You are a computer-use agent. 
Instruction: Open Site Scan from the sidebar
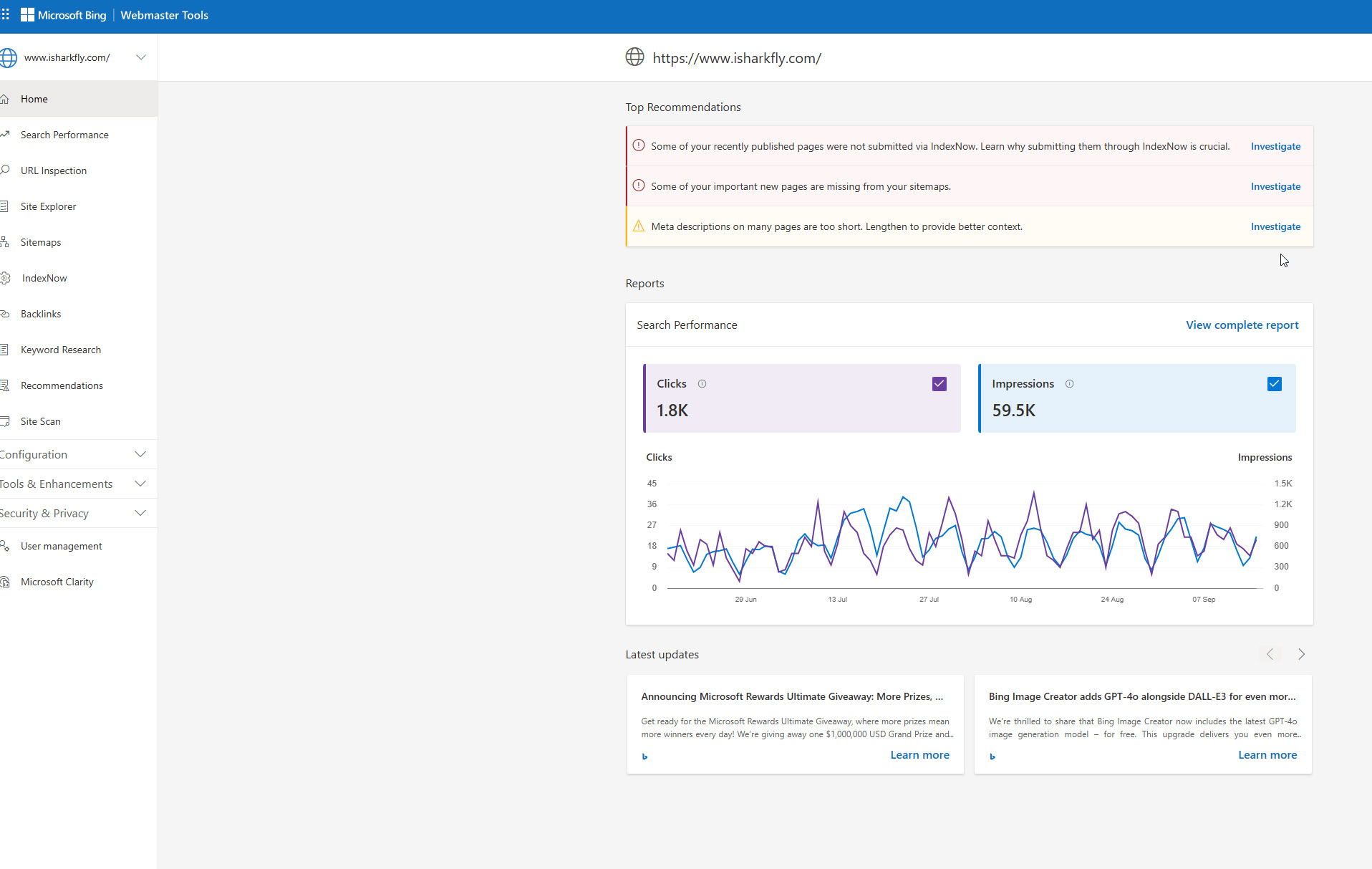tap(79, 421)
